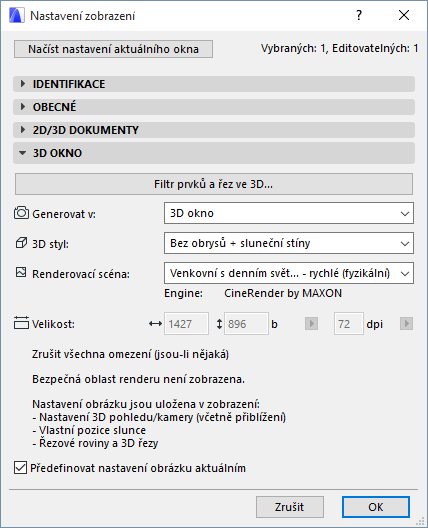Click the text Bezpečná oblast renderu není zobrazena
Viewport: 428px width, 528px height.
pos(138,379)
